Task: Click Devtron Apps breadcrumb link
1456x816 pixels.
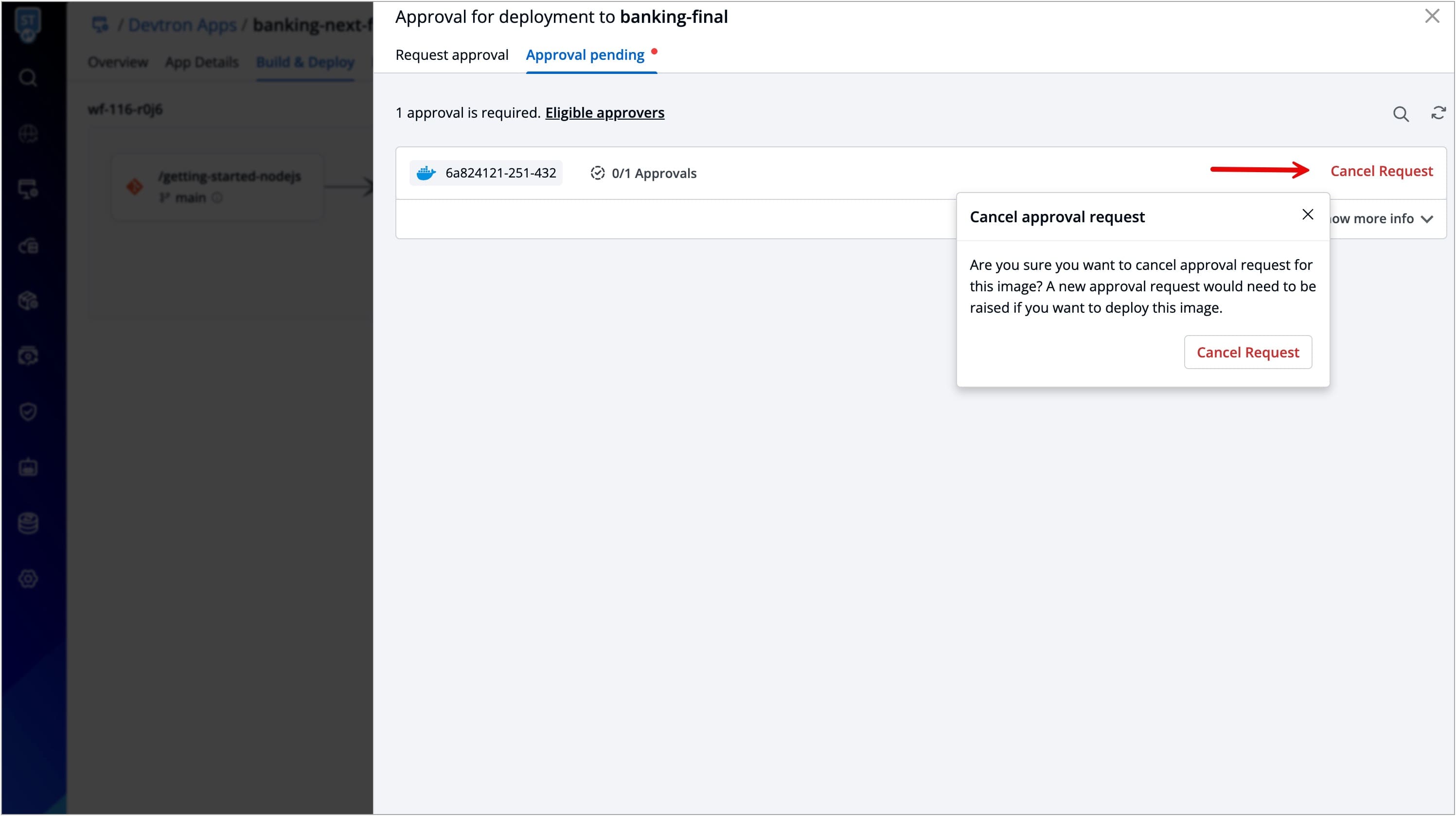Action: click(x=182, y=25)
